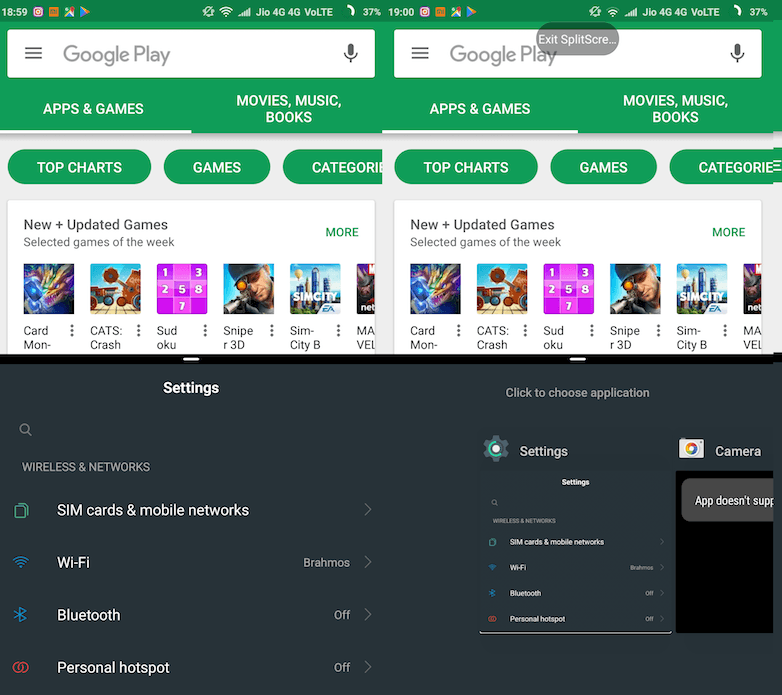This screenshot has width=782, height=695.
Task: Open overflow menu for SimCity, right screen
Action: [x=725, y=331]
